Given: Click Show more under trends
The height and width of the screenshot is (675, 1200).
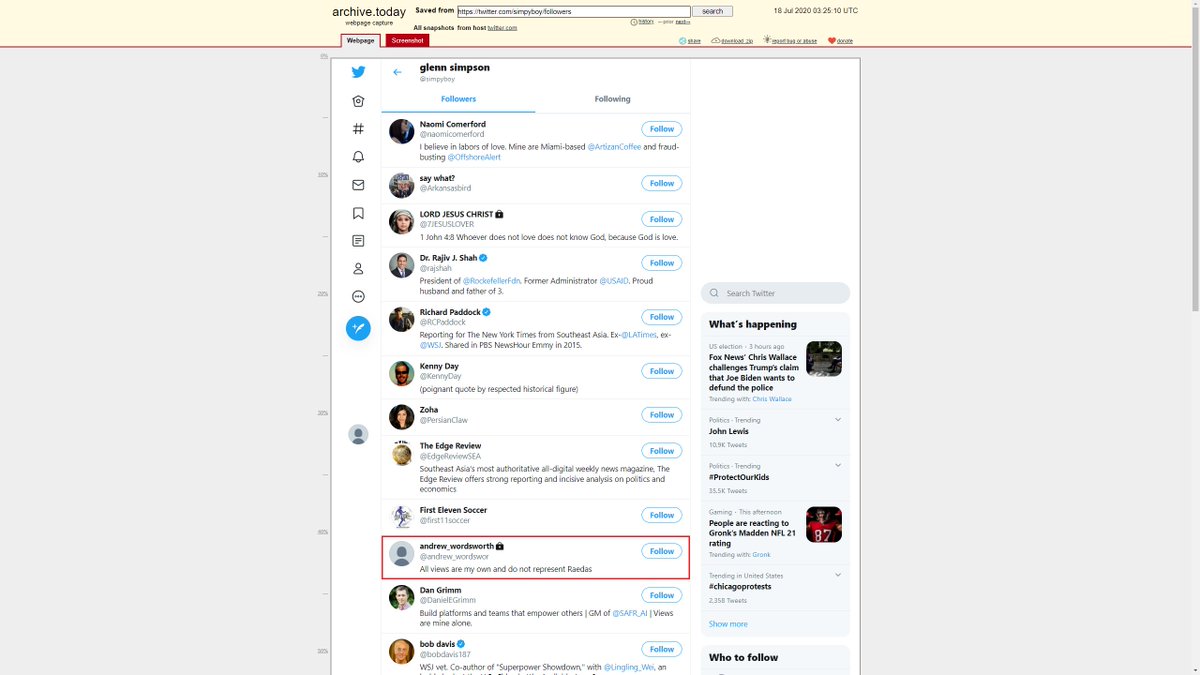Looking at the screenshot, I should click(728, 624).
